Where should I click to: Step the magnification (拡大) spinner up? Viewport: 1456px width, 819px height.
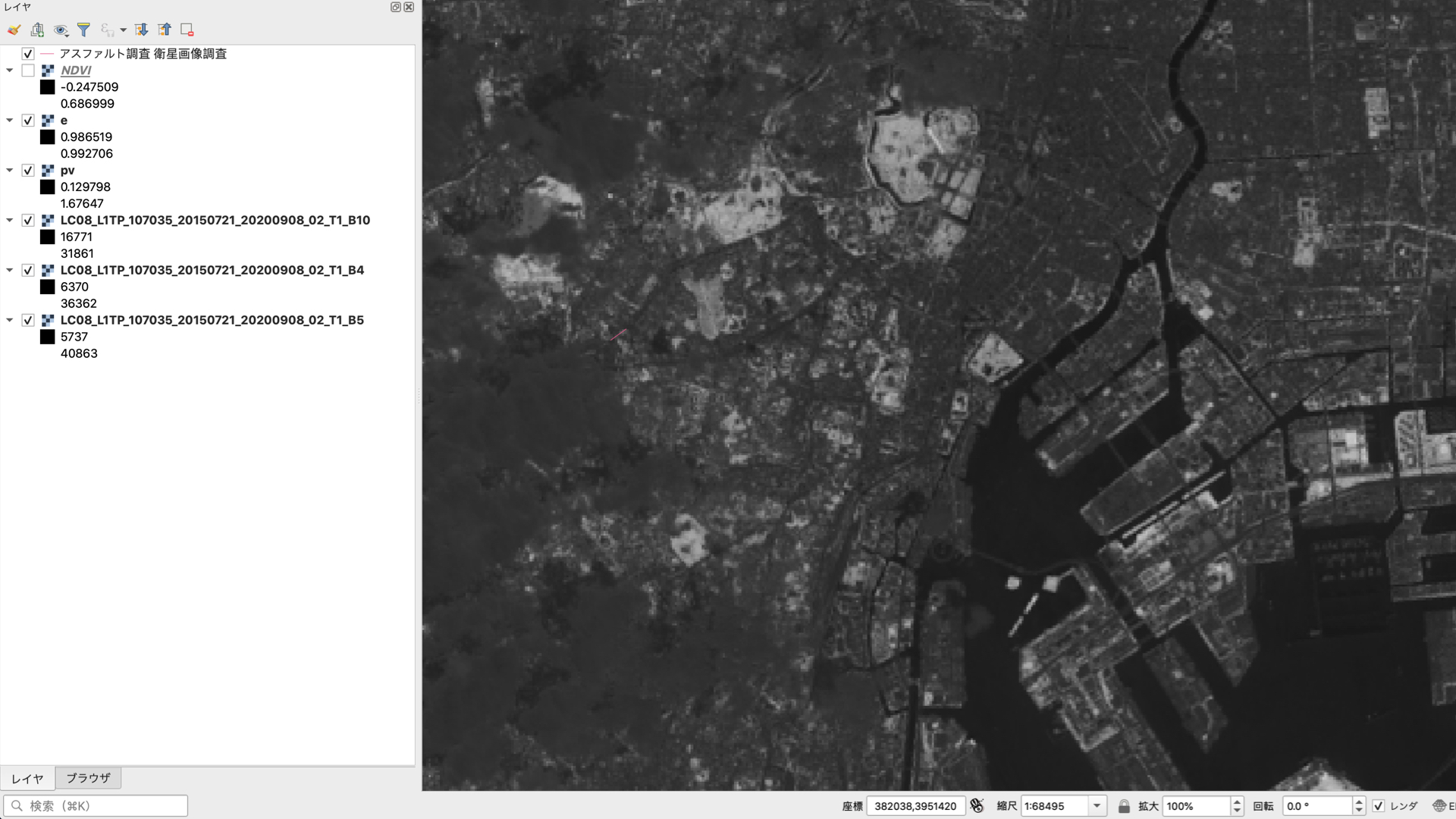(1237, 802)
